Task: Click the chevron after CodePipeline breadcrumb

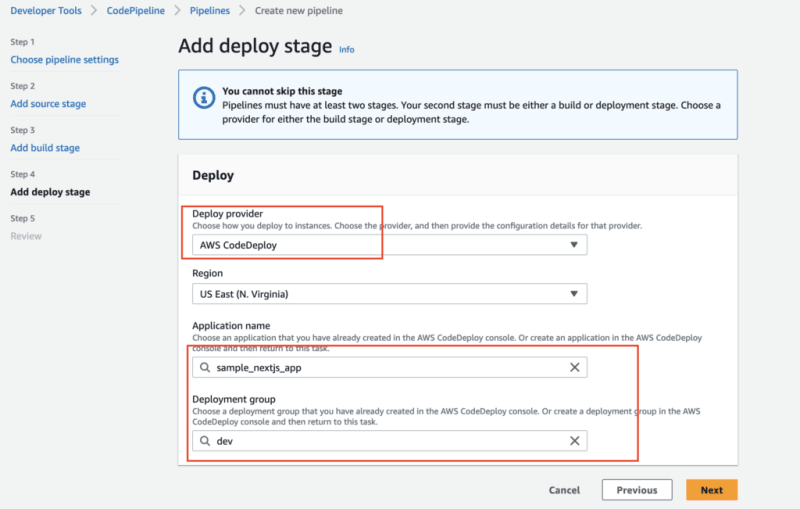Action: pos(177,11)
